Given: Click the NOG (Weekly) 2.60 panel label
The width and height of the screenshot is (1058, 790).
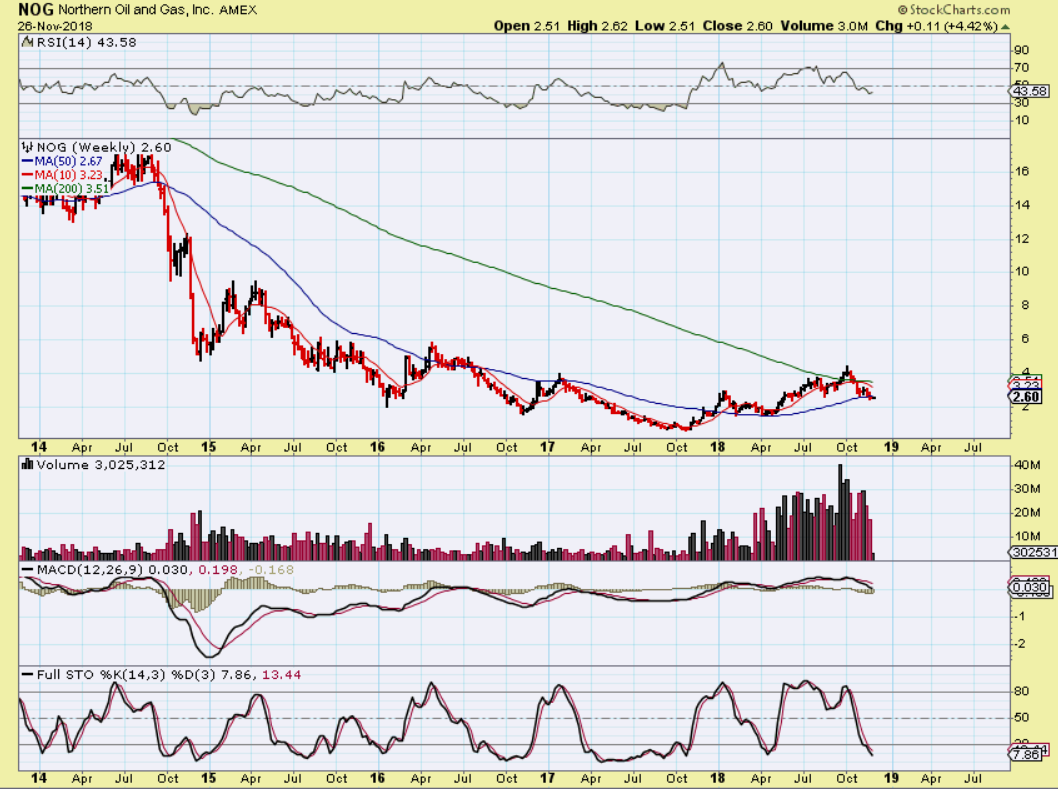Looking at the screenshot, I should (104, 147).
